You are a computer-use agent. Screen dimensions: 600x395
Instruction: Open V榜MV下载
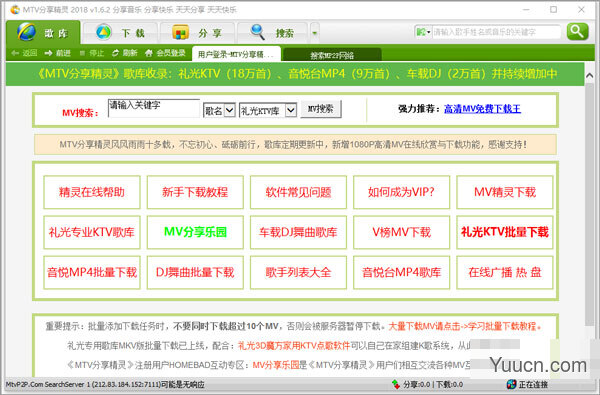pyautogui.click(x=401, y=232)
